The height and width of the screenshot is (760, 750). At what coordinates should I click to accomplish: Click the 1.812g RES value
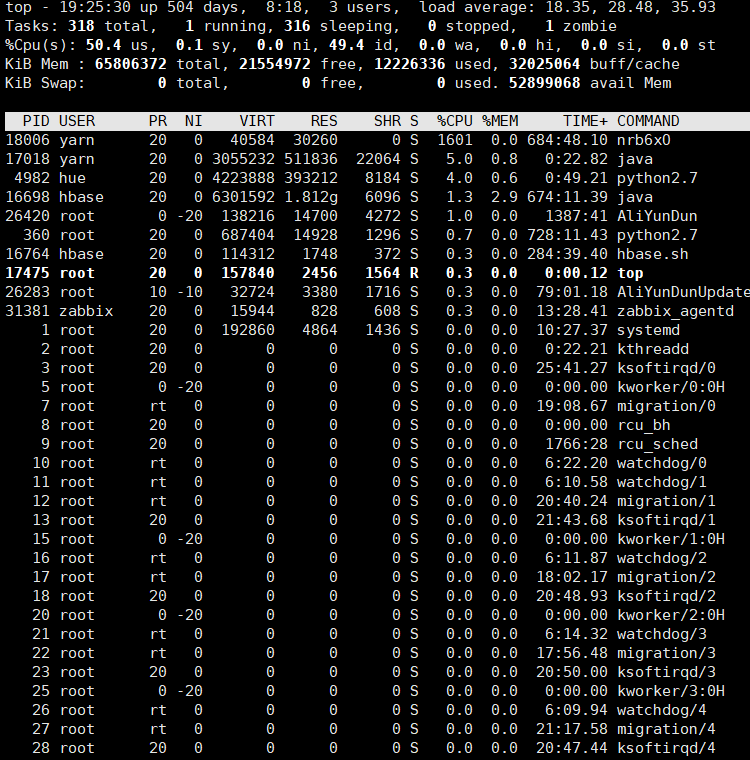click(311, 197)
